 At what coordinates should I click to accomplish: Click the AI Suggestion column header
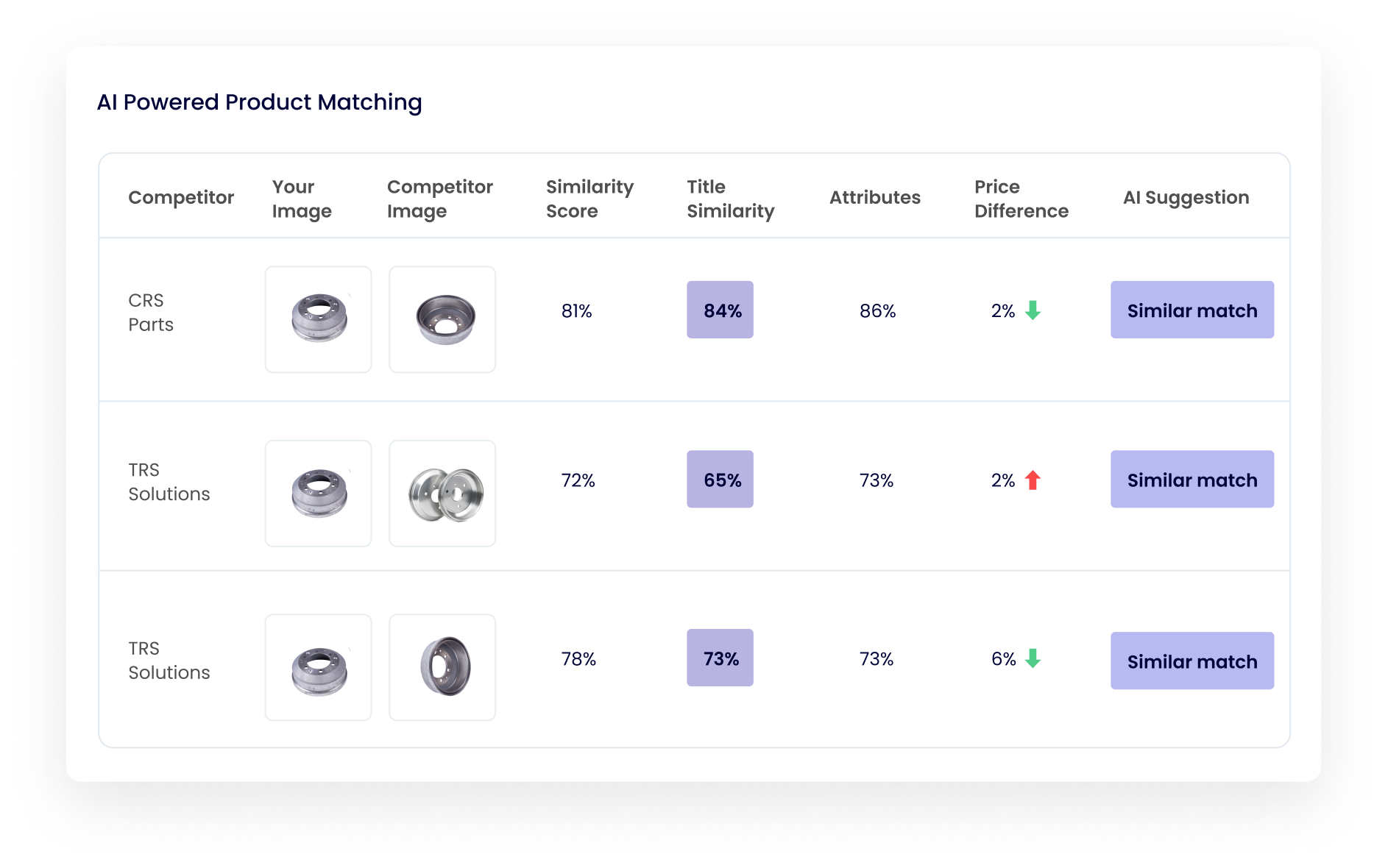pyautogui.click(x=1185, y=196)
